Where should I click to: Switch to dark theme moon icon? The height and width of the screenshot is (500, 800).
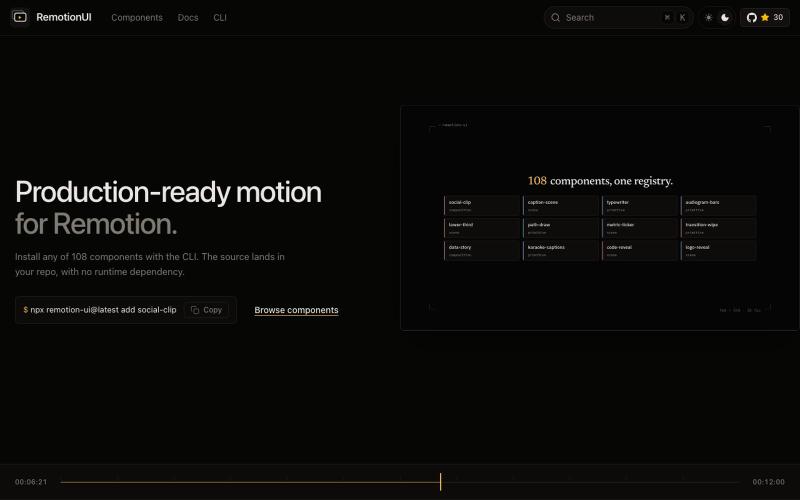point(725,17)
